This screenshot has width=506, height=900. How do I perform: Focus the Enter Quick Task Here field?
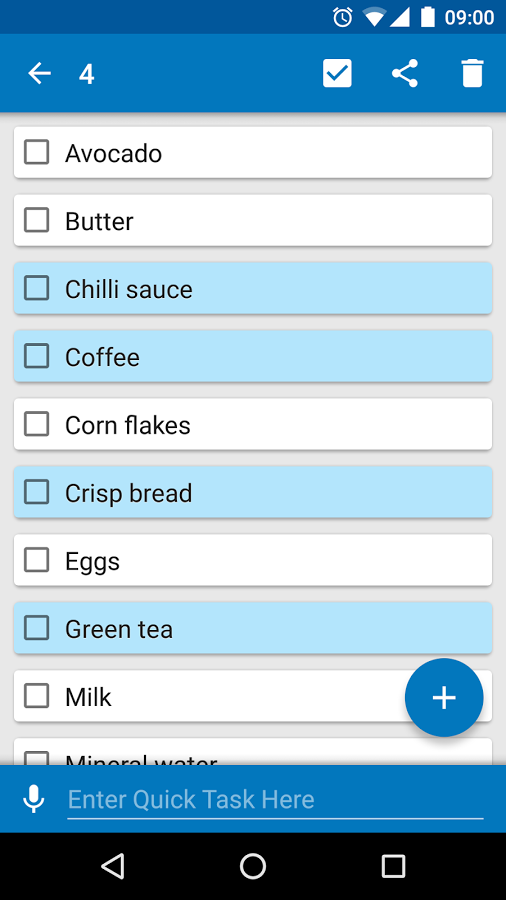click(275, 800)
